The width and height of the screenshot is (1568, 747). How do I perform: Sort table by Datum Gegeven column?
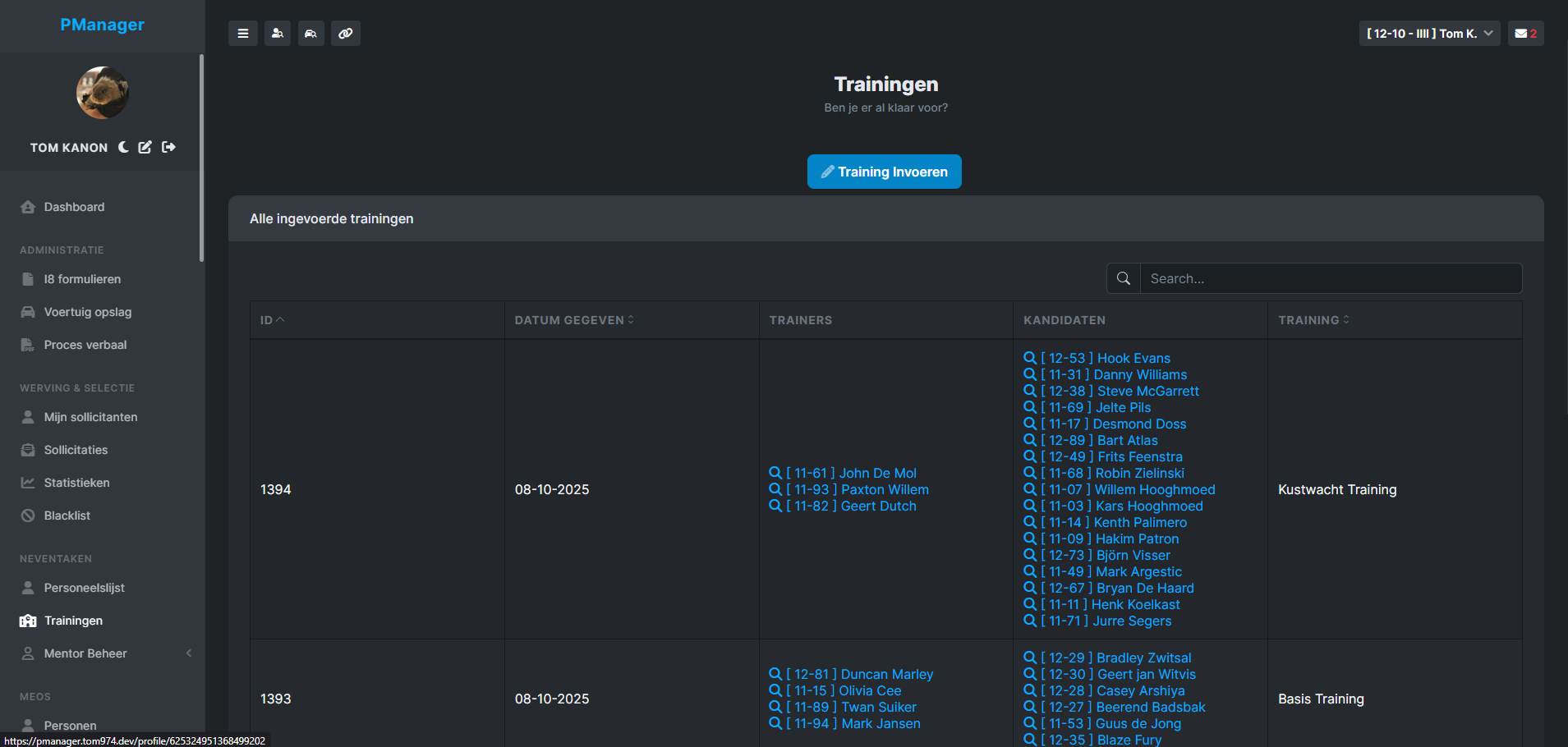pyautogui.click(x=574, y=320)
